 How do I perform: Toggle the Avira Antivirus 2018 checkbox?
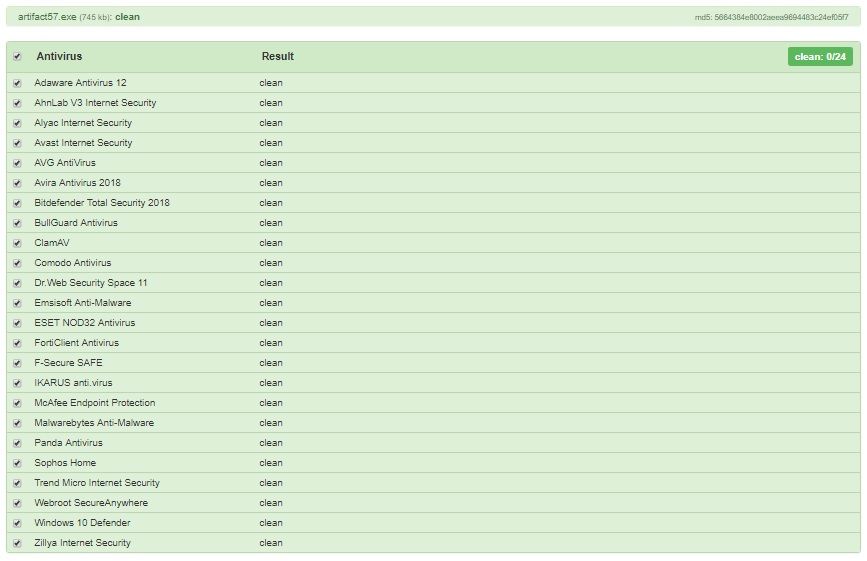pyautogui.click(x=17, y=183)
